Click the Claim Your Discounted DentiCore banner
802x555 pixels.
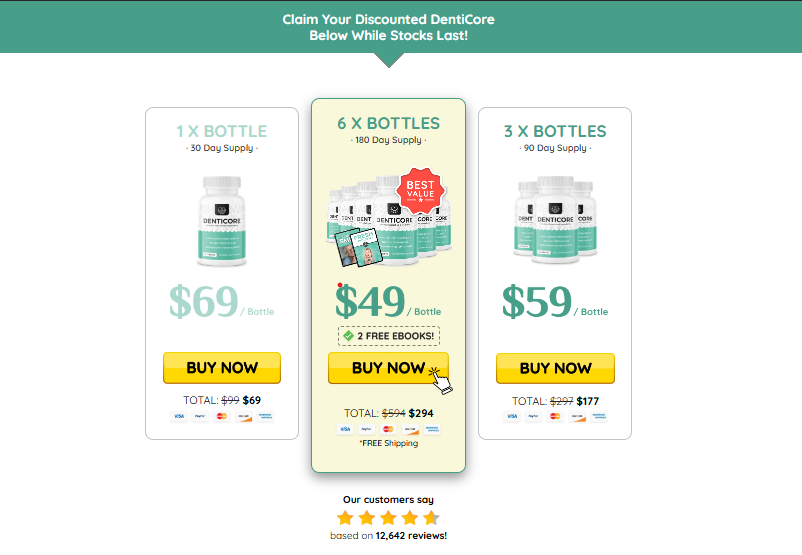pos(388,27)
